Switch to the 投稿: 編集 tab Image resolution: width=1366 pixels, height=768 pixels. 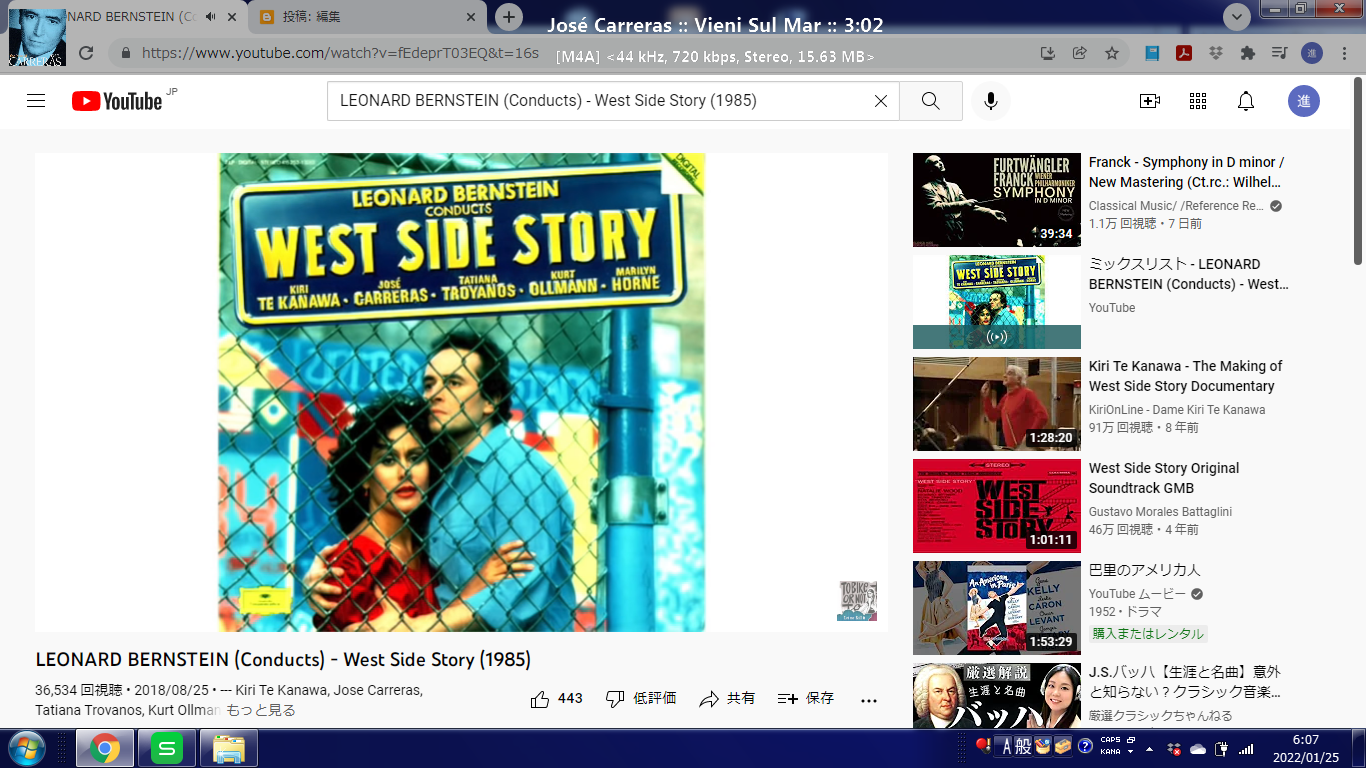point(367,17)
